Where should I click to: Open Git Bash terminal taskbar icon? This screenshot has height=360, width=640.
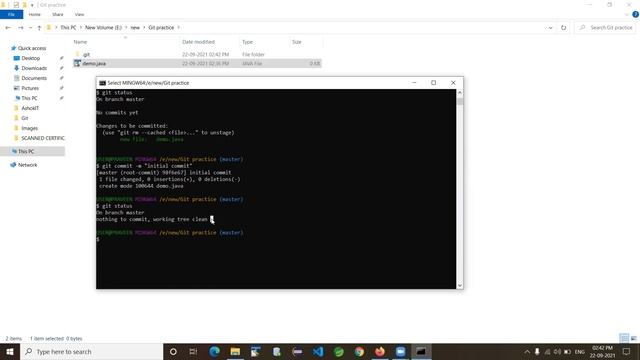click(x=421, y=351)
